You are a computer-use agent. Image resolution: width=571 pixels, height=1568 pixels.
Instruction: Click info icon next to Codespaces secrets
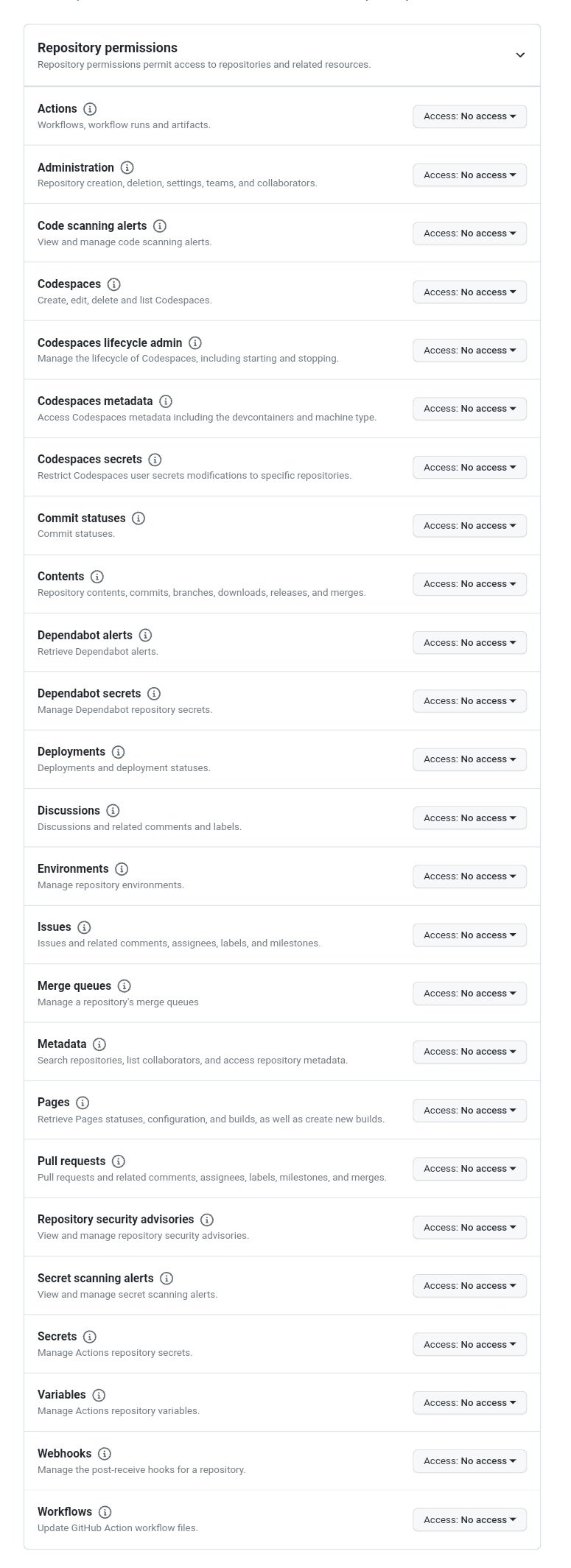pyautogui.click(x=155, y=460)
